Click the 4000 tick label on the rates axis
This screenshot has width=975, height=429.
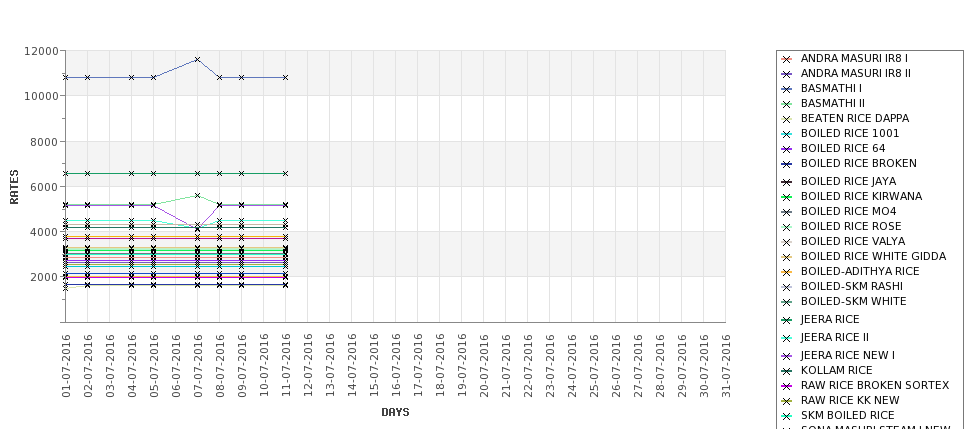[44, 233]
